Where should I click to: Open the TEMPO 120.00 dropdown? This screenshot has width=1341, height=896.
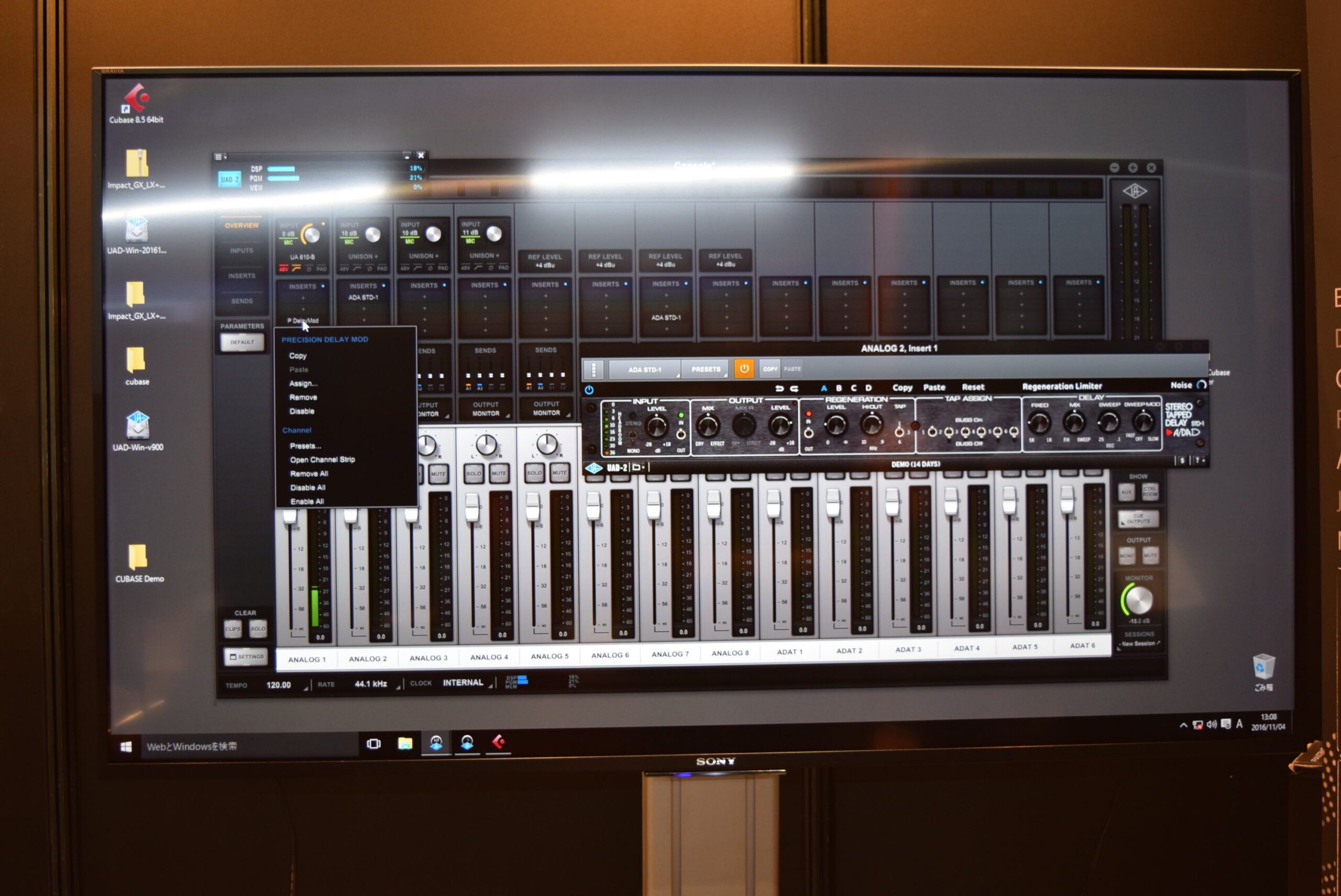pyautogui.click(x=280, y=685)
